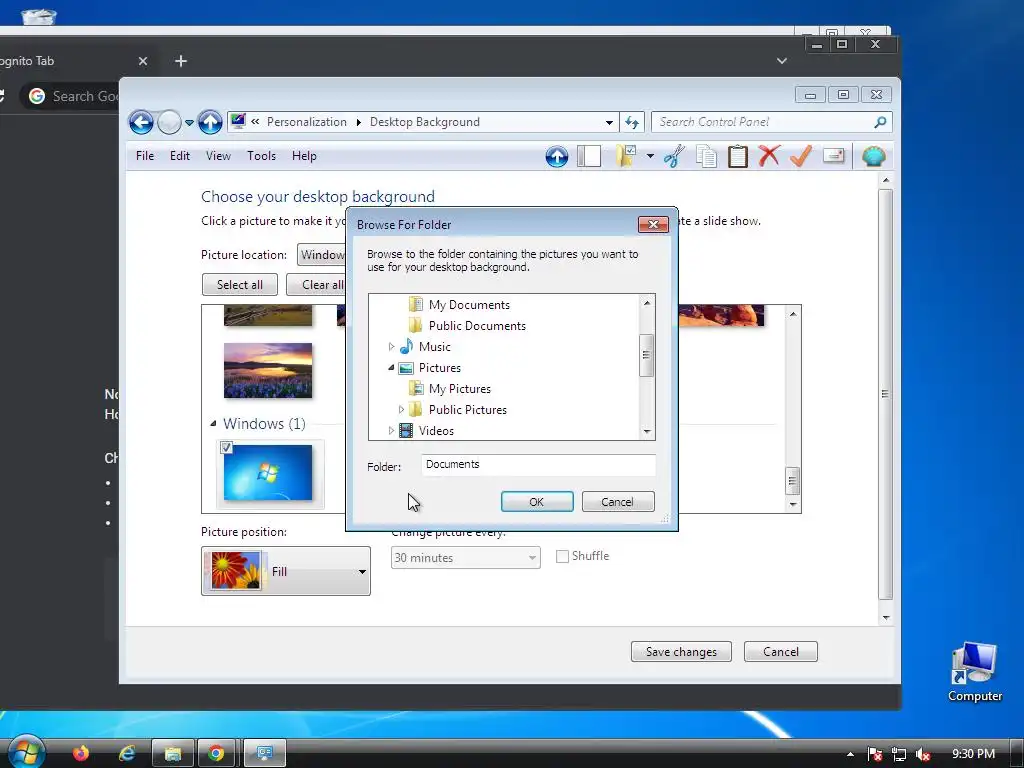The image size is (1024, 768).
Task: Select My Pictures in folder tree
Action: (460, 389)
